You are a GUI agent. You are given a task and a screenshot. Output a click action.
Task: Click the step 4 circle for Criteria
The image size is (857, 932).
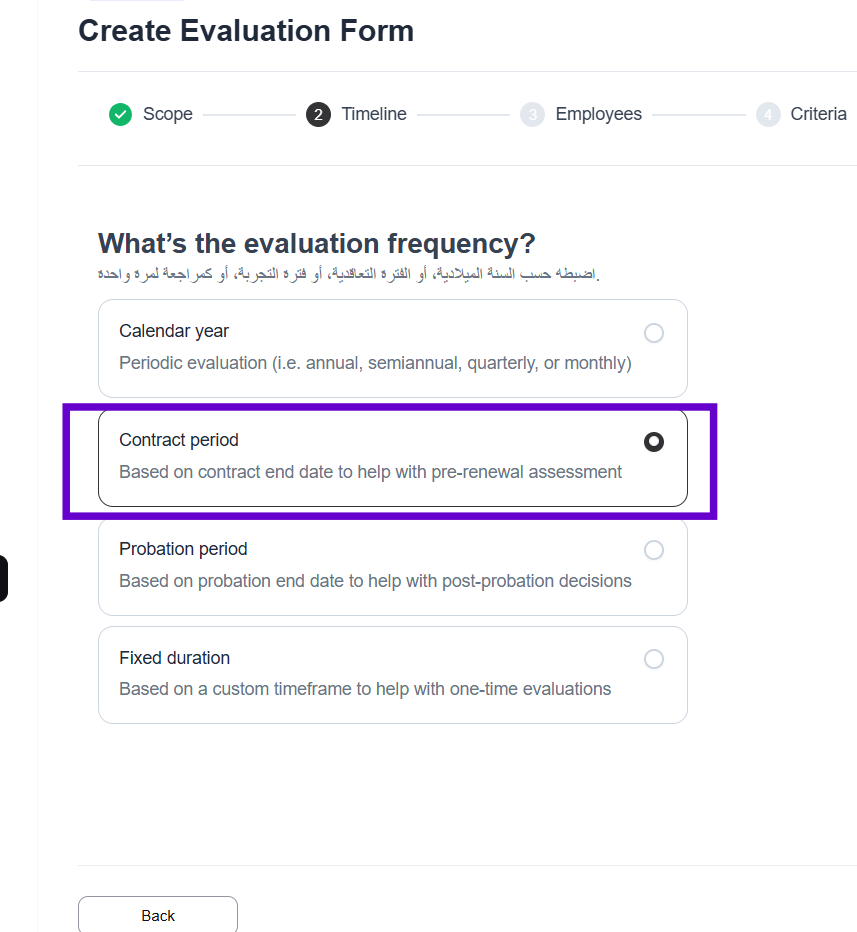pyautogui.click(x=768, y=115)
